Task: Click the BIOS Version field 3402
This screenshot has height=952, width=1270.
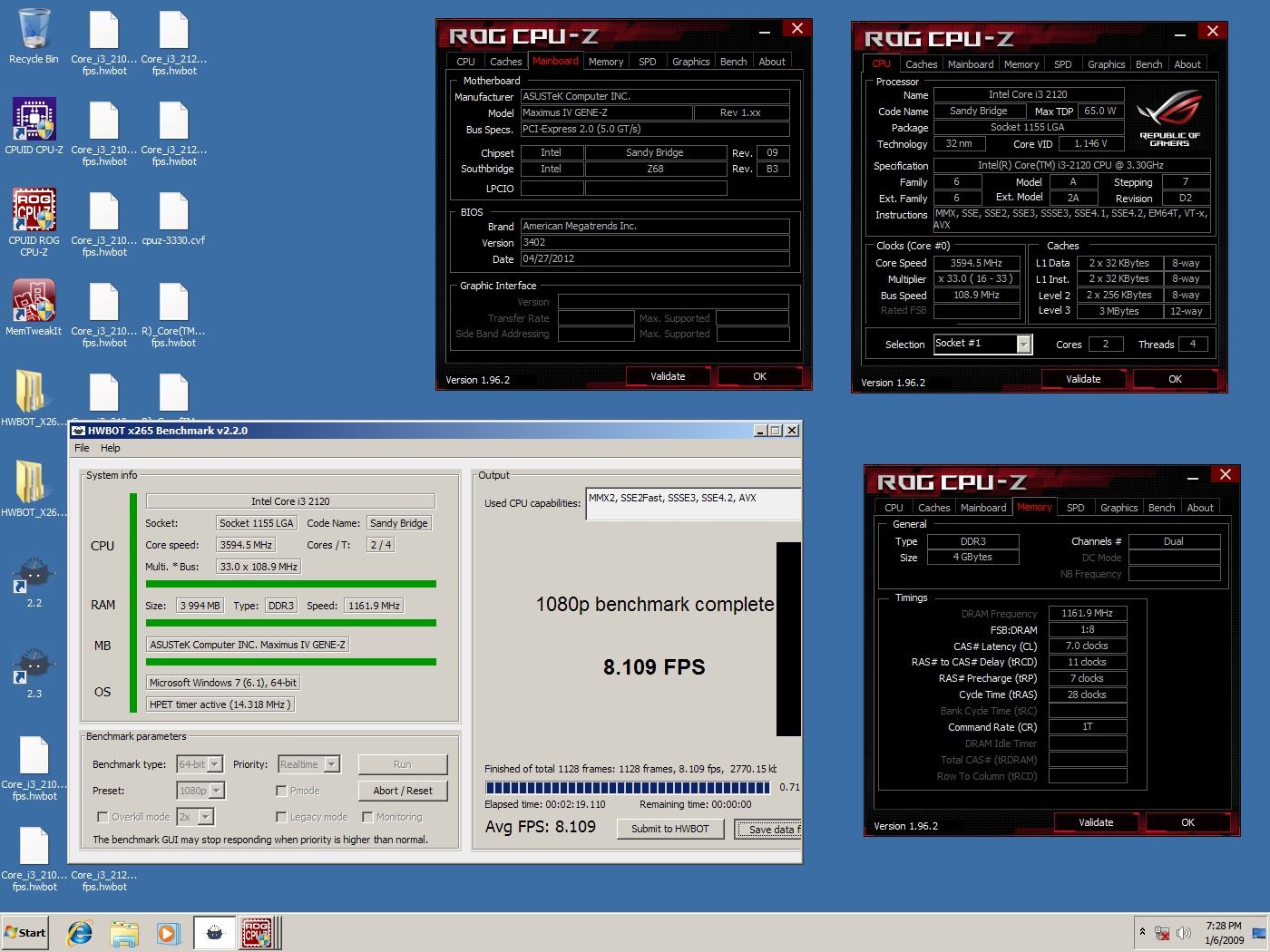Action: click(655, 243)
